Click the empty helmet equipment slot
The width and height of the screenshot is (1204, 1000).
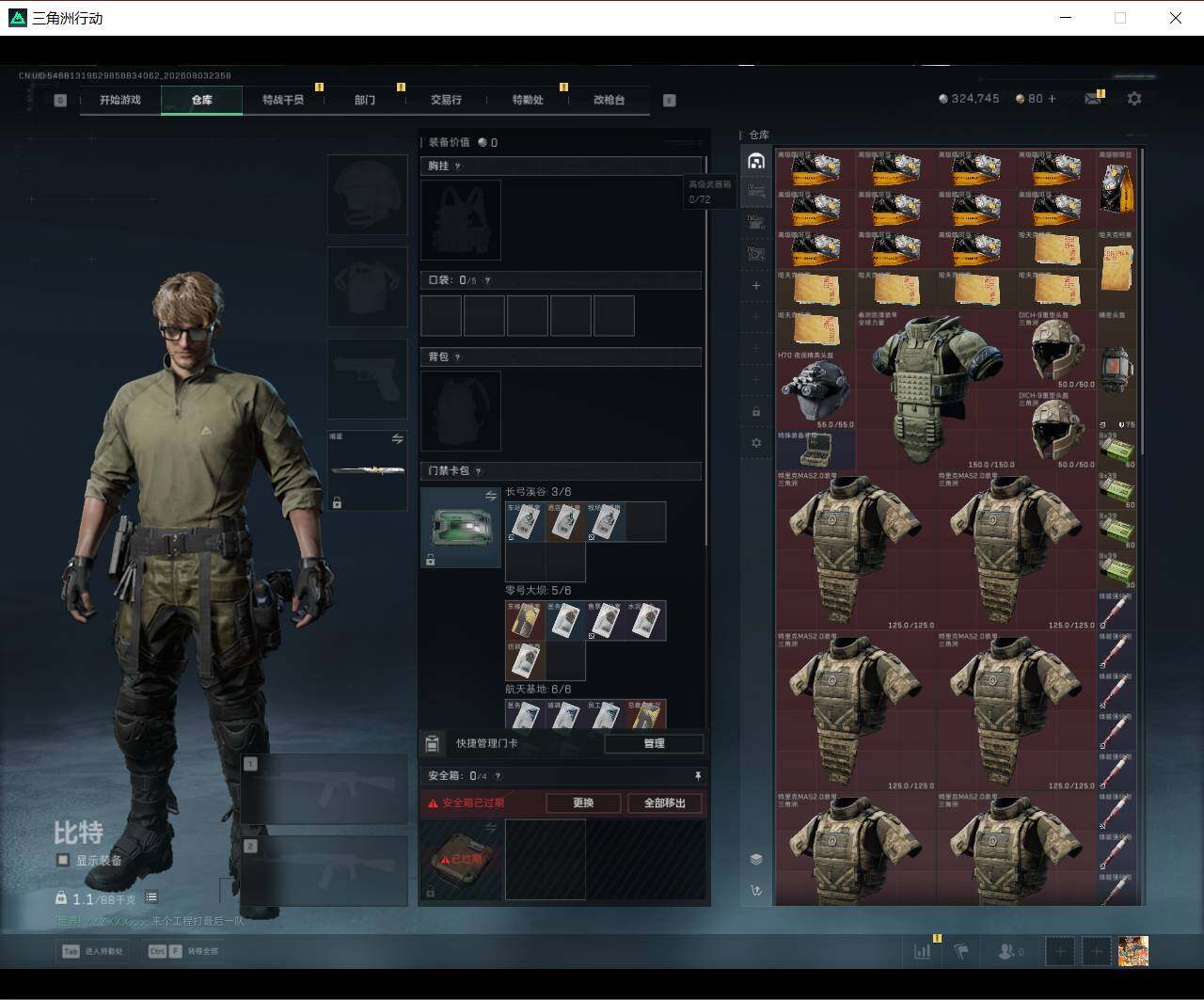pyautogui.click(x=367, y=194)
